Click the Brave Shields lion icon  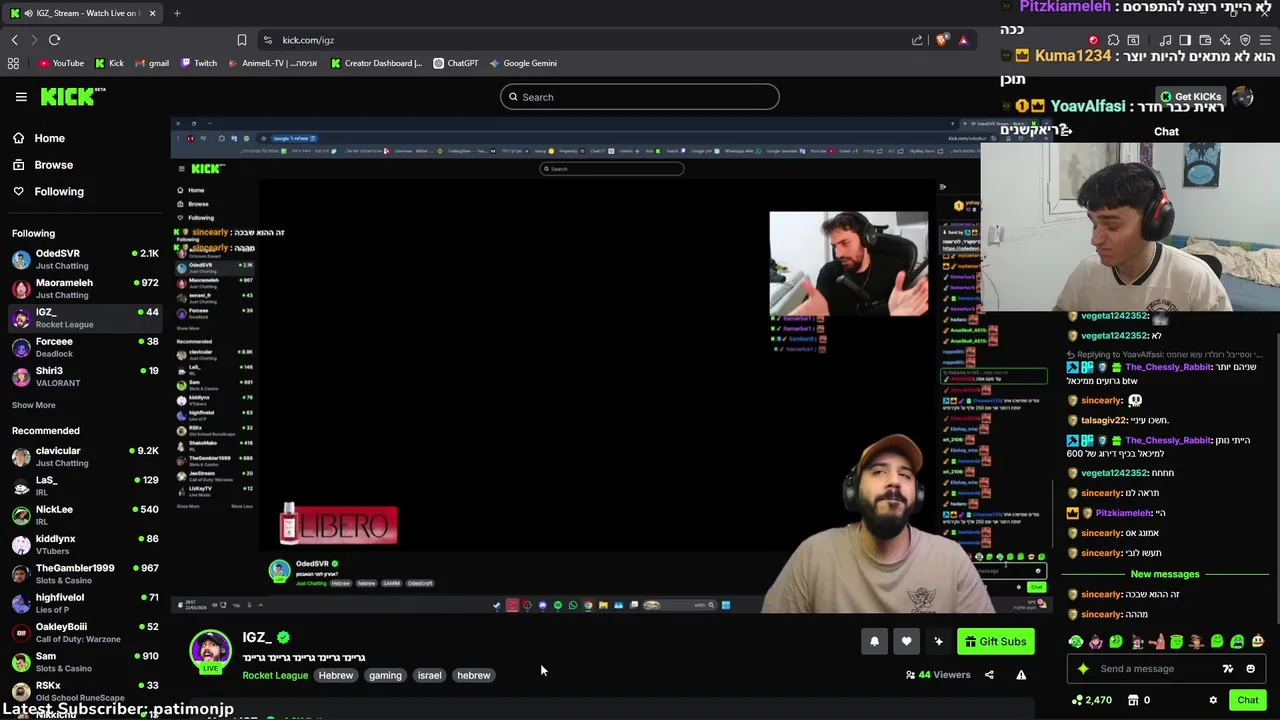[942, 40]
